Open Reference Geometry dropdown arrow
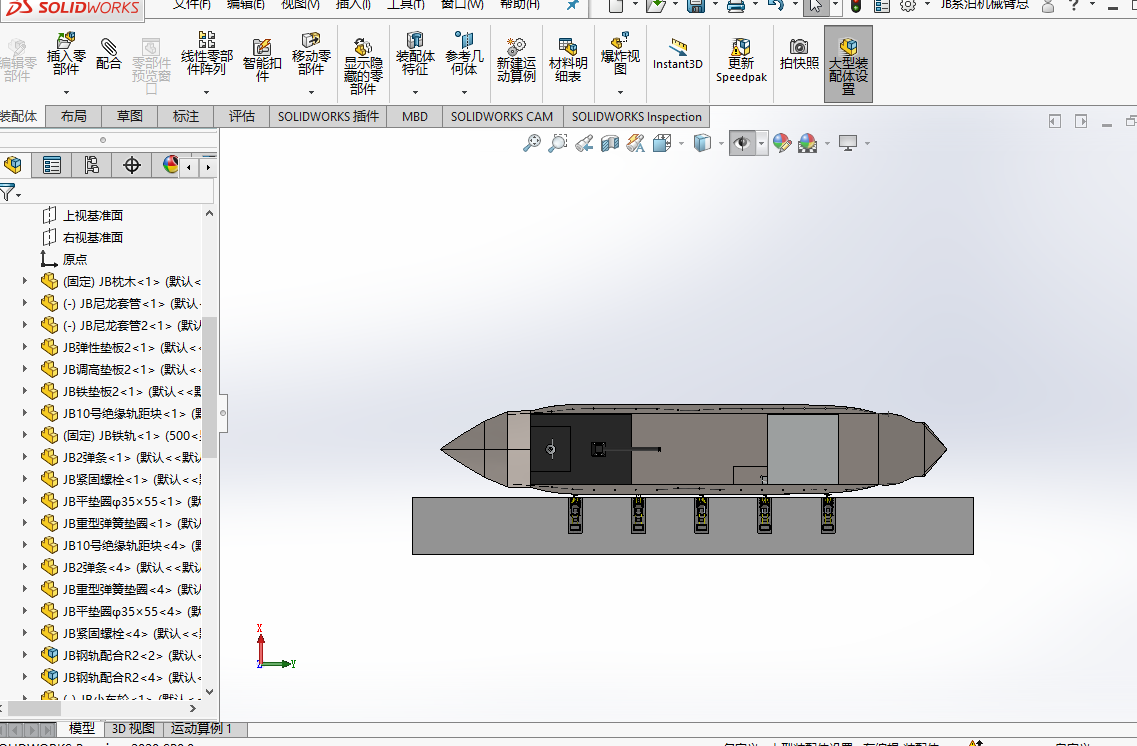 tap(464, 93)
